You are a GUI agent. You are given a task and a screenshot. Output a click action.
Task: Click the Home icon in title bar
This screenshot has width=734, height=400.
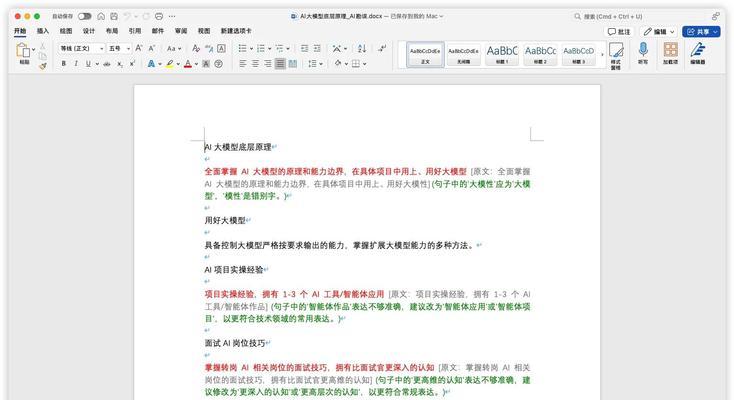coord(101,16)
